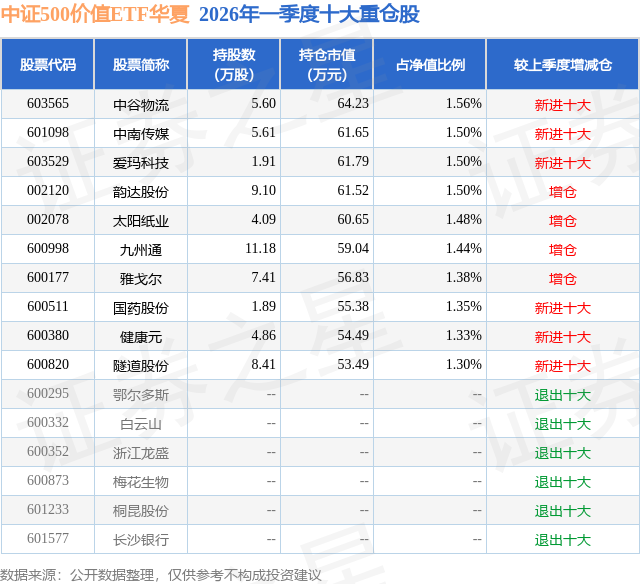Image resolution: width=640 pixels, height=584 pixels.
Task: Click the title 中证500价值ETF华夏
Action: pos(95,15)
